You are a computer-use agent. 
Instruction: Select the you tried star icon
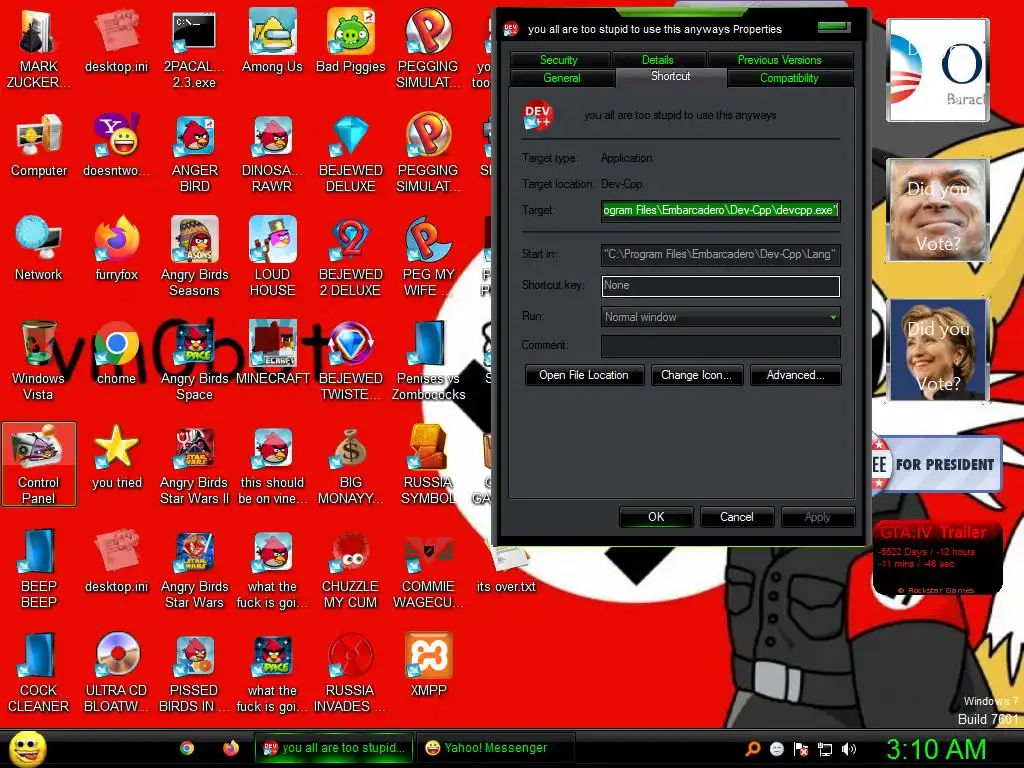pyautogui.click(x=116, y=456)
